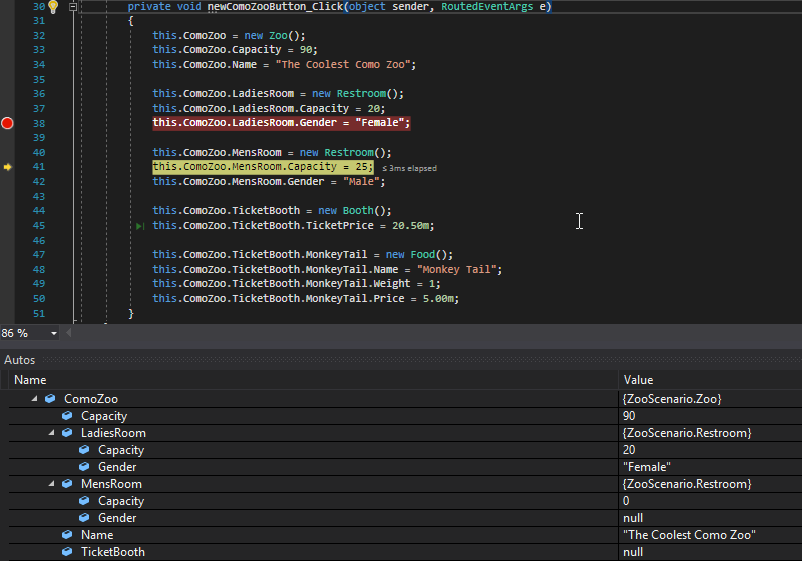Image resolution: width=802 pixels, height=561 pixels.
Task: Click the horizontal scrollbar left arrow
Action: click(70, 333)
